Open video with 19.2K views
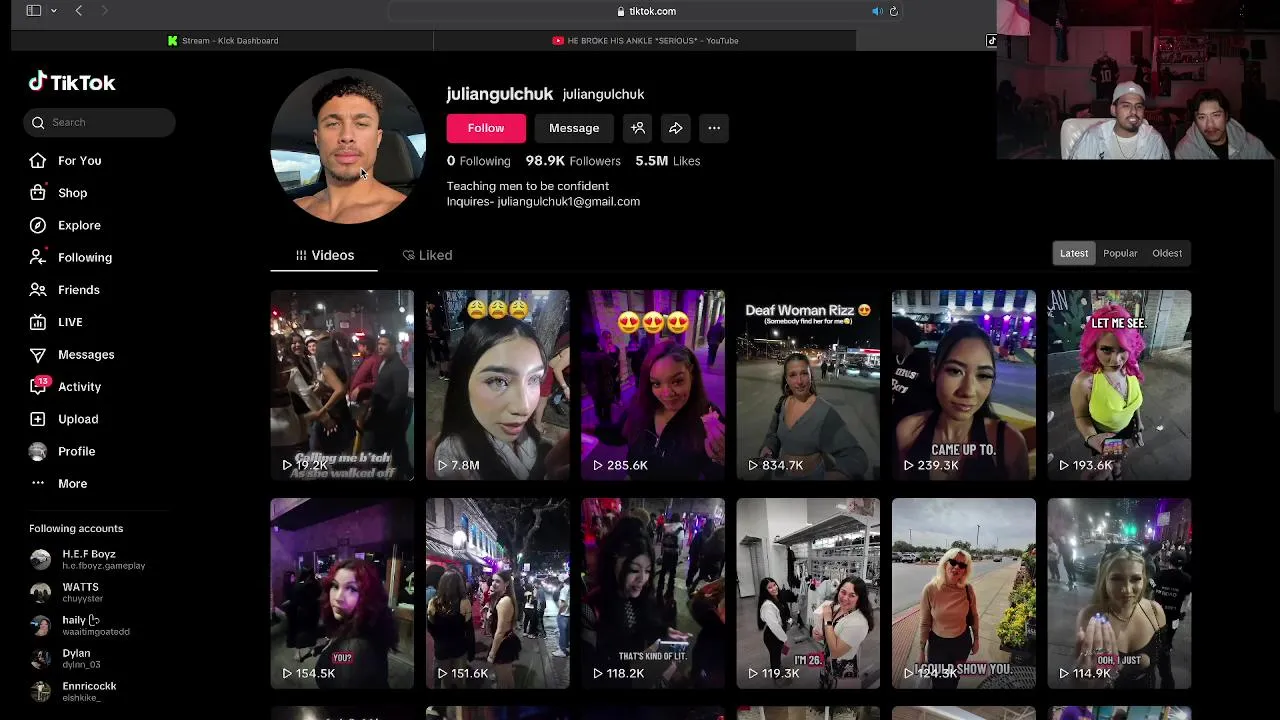Viewport: 1280px width, 720px height. 342,385
